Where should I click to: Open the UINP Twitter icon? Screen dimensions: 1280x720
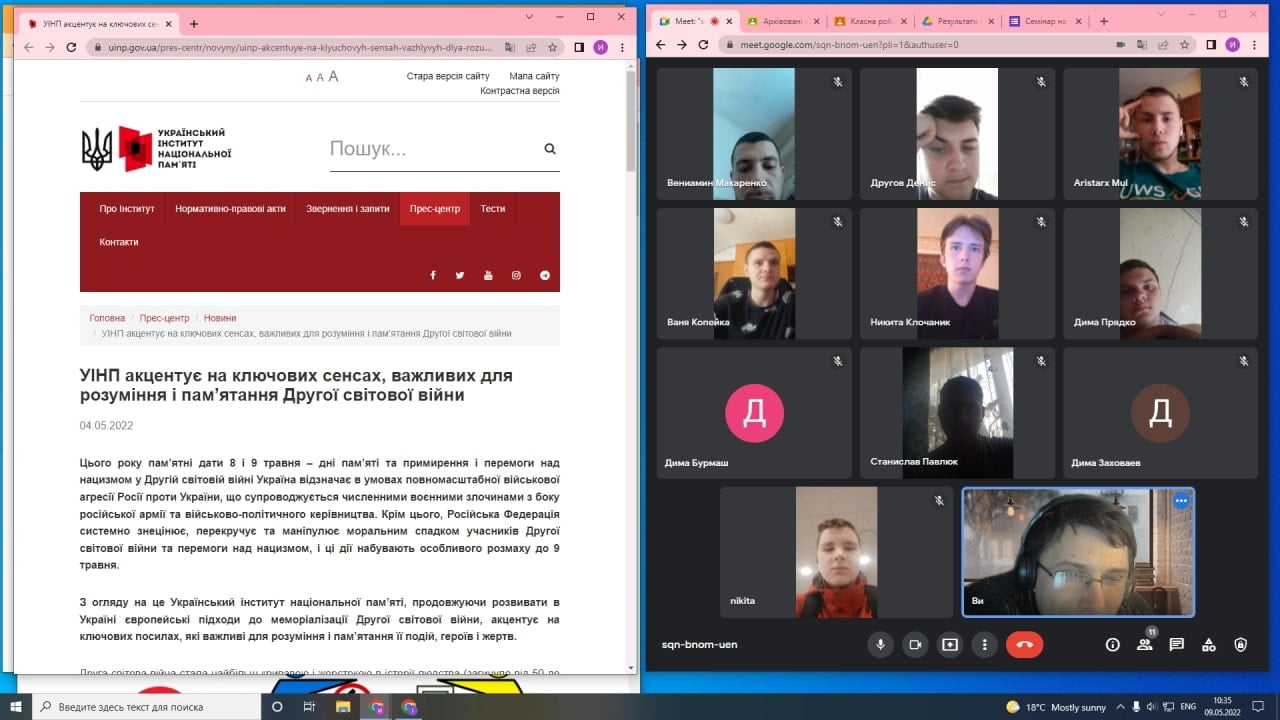(x=460, y=275)
